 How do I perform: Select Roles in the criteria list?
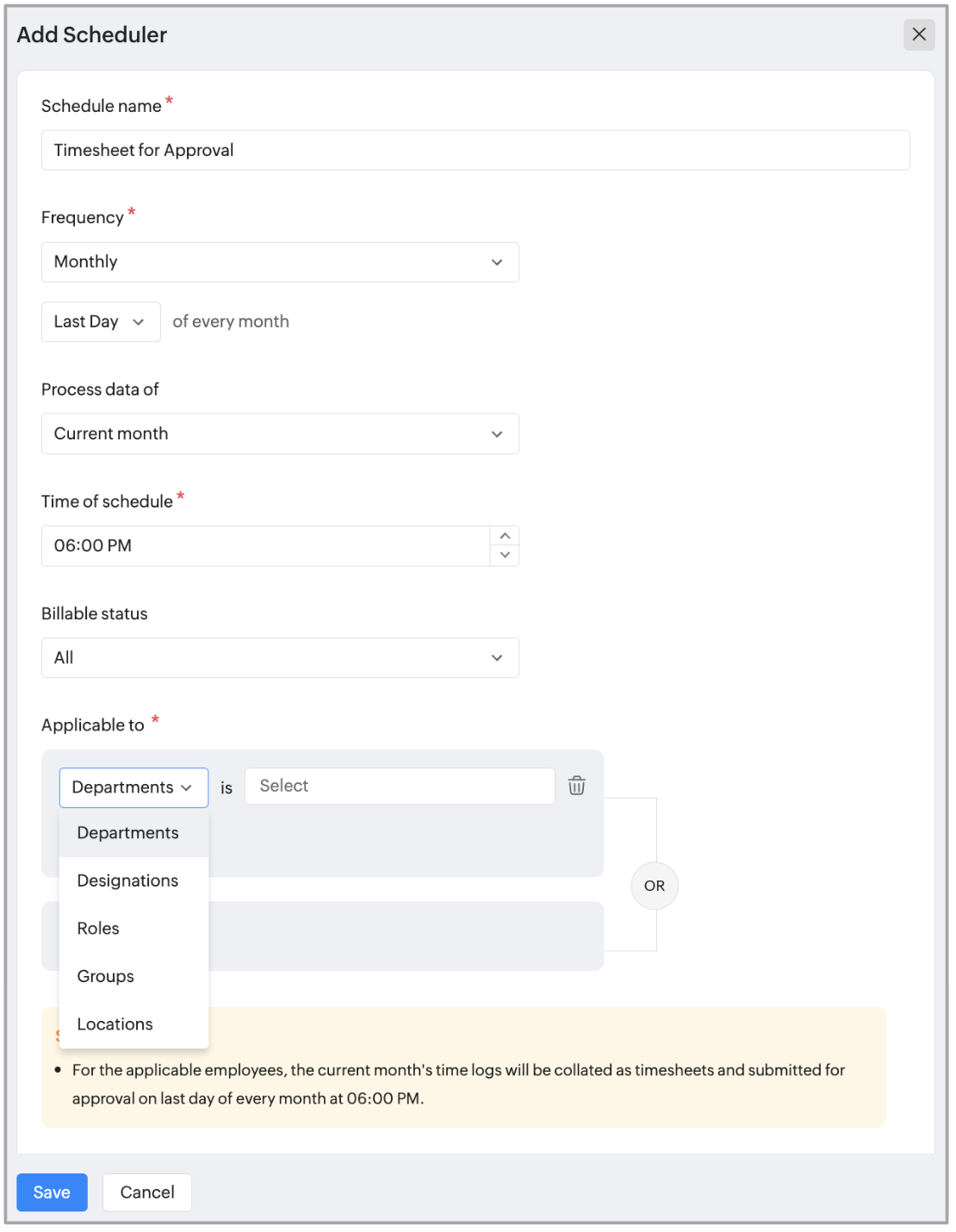[99, 929]
